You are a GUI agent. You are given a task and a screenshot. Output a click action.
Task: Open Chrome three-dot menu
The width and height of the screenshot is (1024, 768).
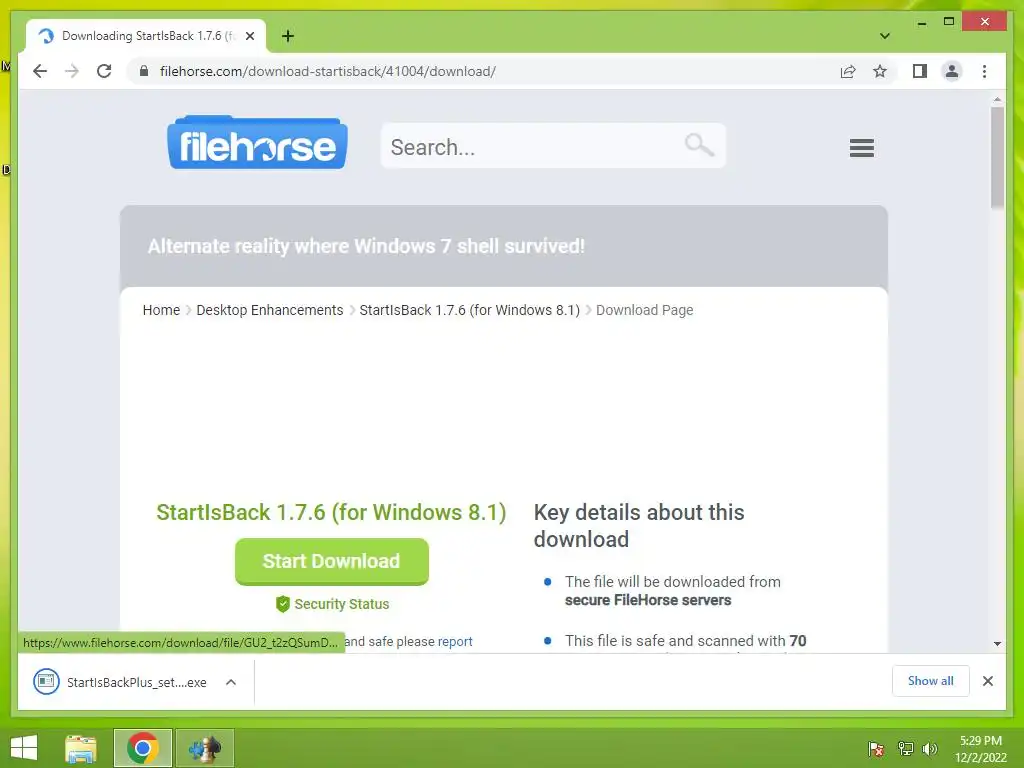[x=984, y=71]
